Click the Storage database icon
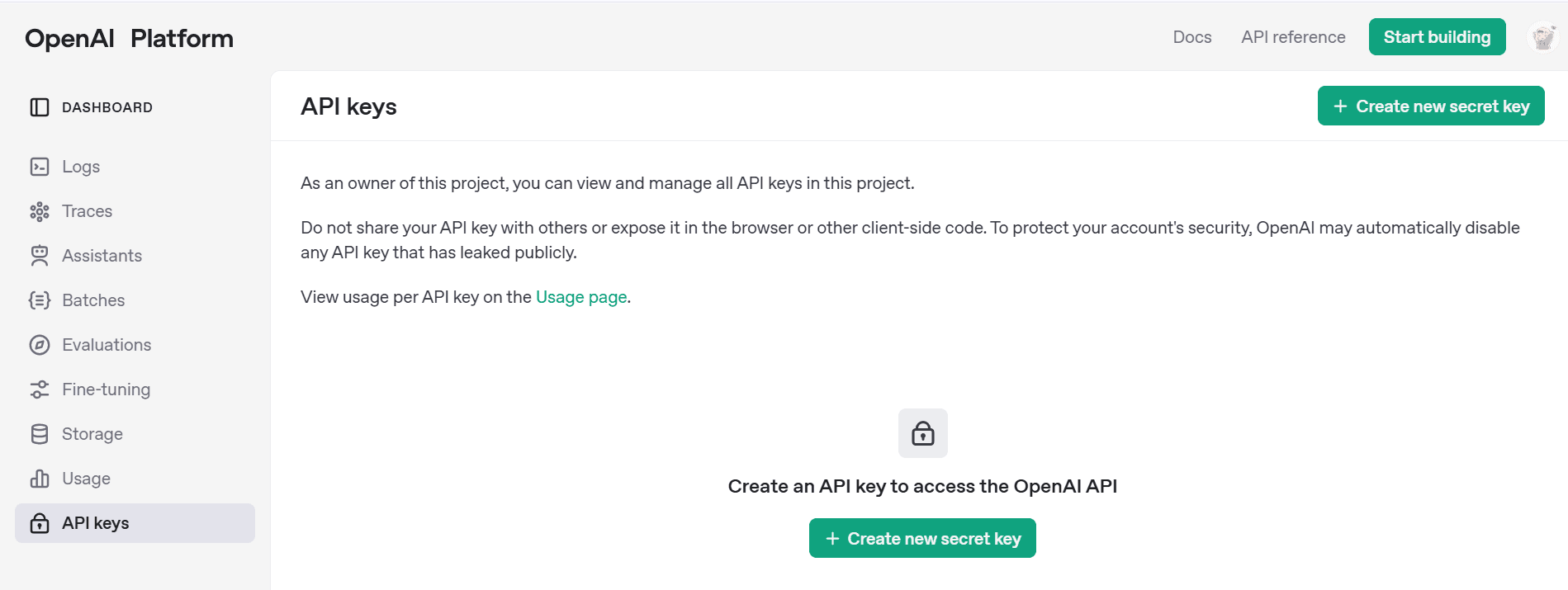 [x=40, y=434]
